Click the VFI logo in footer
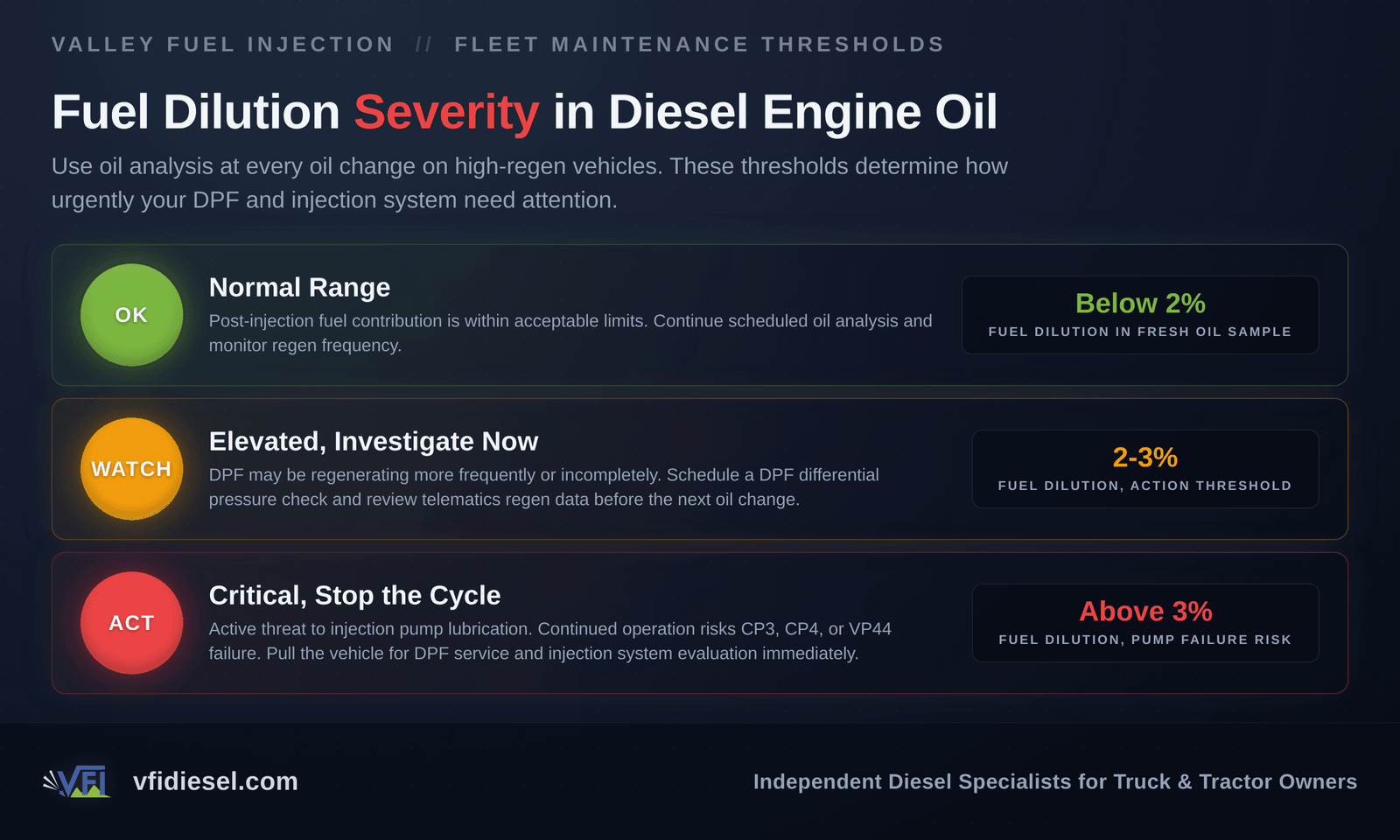The image size is (1400, 840). pyautogui.click(x=77, y=781)
